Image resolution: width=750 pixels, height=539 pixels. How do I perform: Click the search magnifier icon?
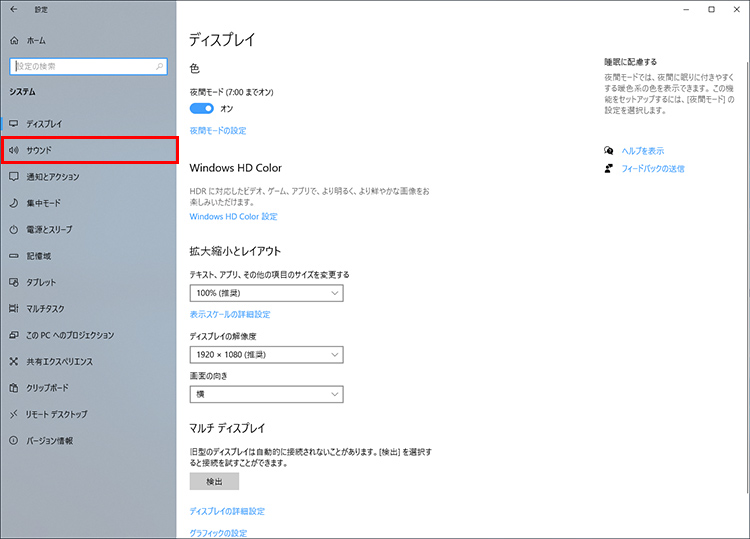pyautogui.click(x=159, y=66)
